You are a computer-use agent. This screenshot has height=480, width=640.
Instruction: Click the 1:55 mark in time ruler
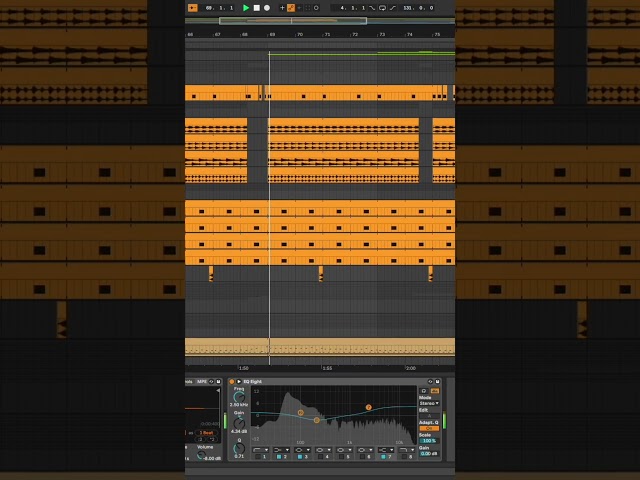[x=327, y=368]
